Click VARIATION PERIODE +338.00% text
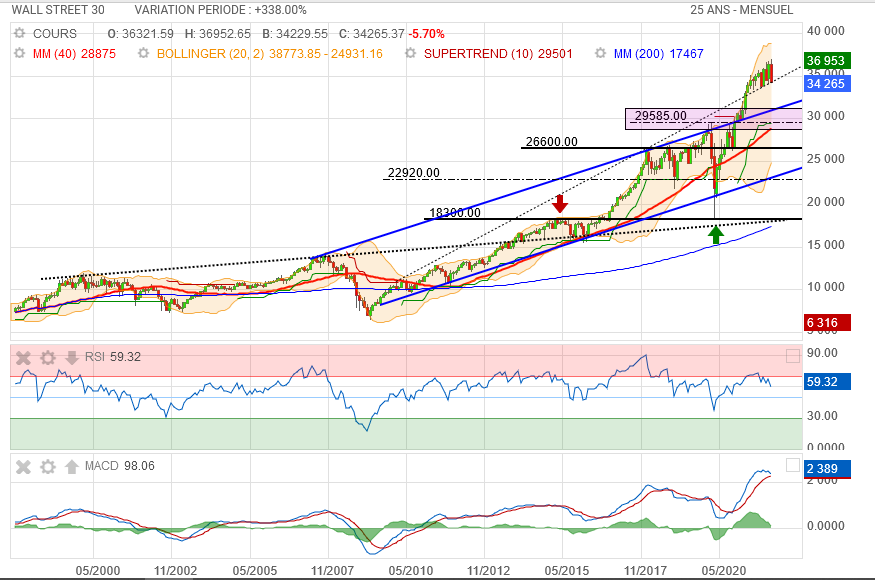Screen dimensions: 875x580 (x=220, y=9)
